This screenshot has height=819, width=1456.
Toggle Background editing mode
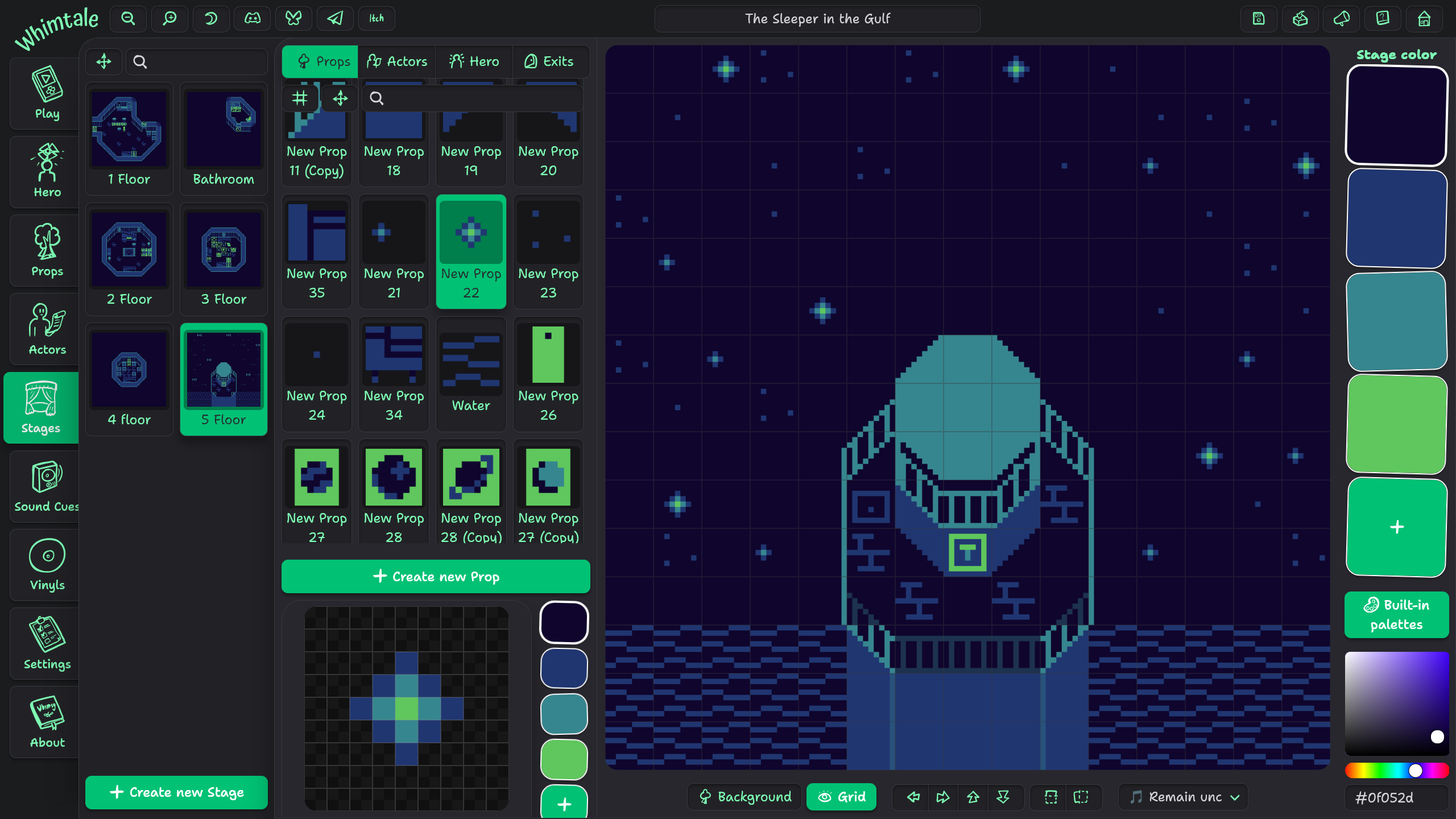(x=744, y=797)
